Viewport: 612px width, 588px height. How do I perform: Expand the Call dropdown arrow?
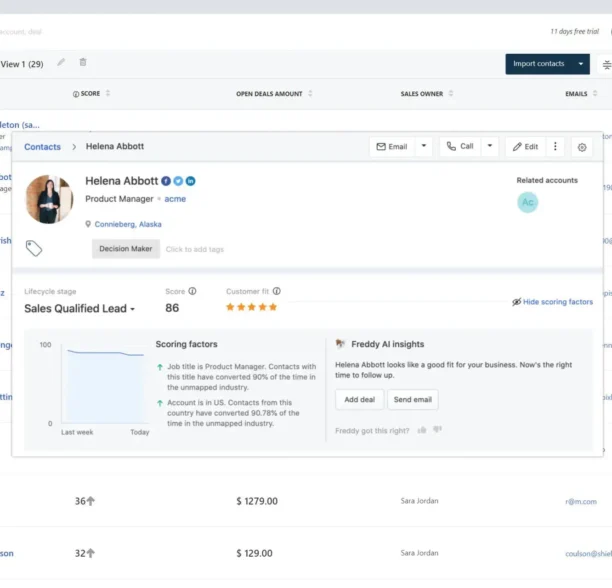pos(489,146)
